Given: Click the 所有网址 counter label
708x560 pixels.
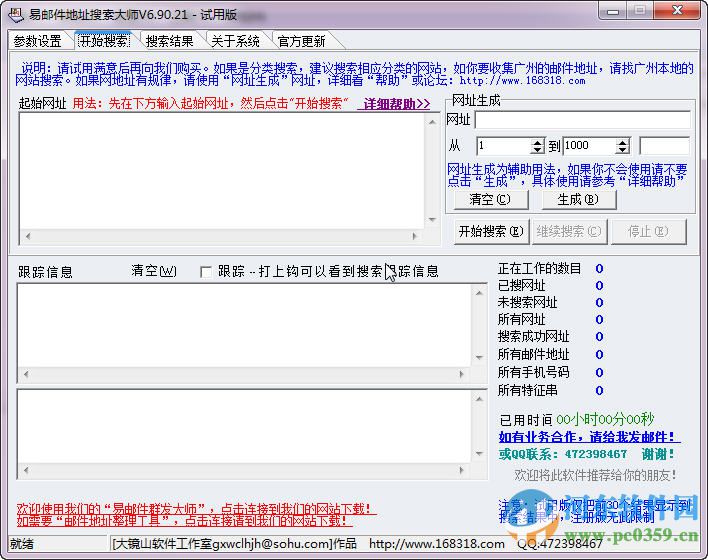Looking at the screenshot, I should [x=522, y=319].
